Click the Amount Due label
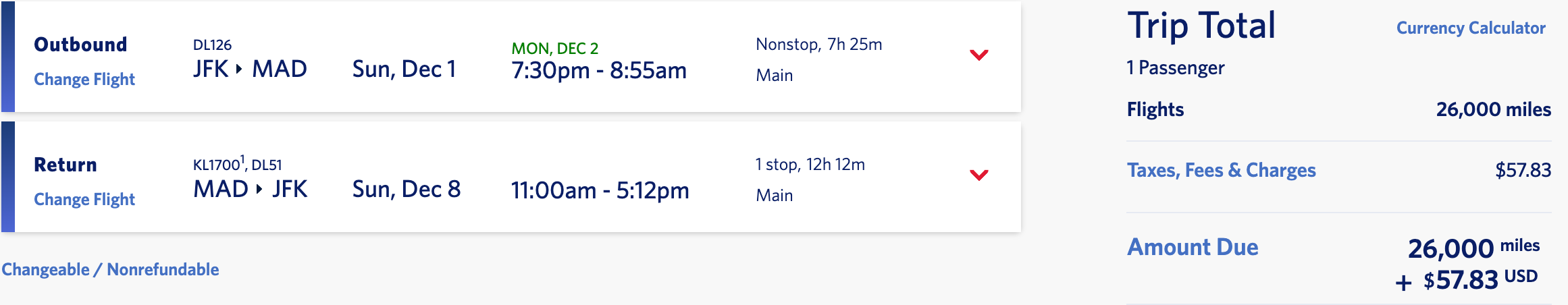 coord(1193,247)
